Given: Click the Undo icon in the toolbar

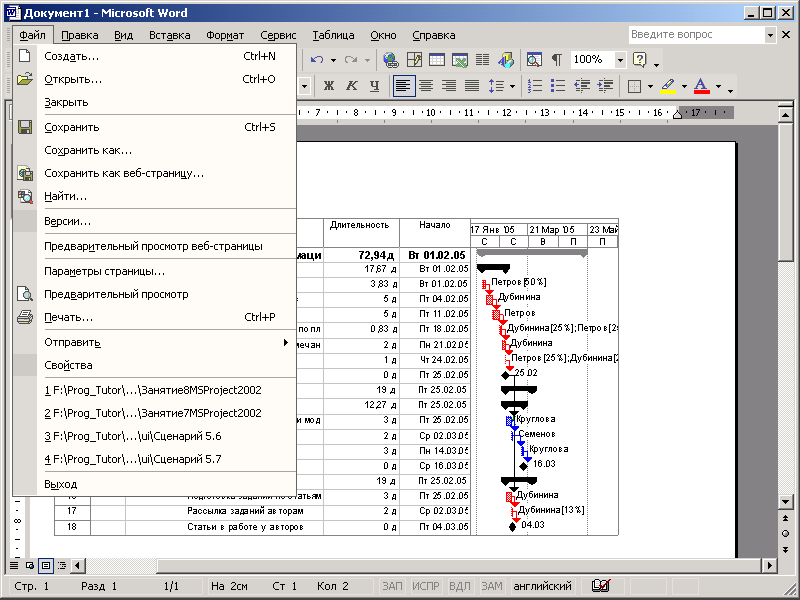Looking at the screenshot, I should 317,60.
